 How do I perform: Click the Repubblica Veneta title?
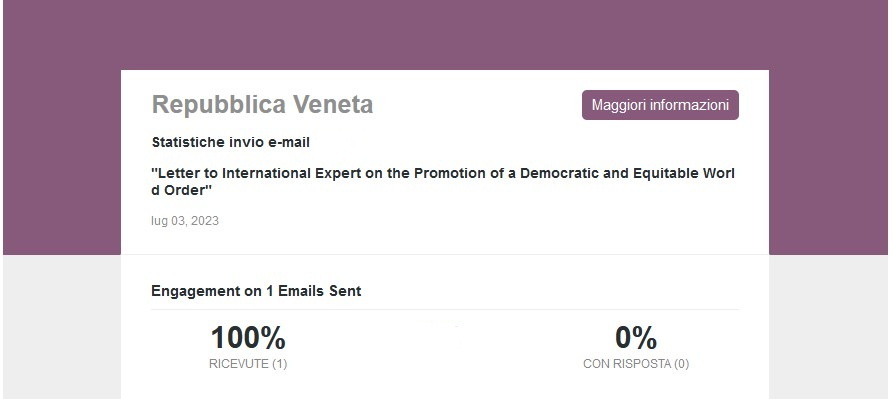click(263, 105)
